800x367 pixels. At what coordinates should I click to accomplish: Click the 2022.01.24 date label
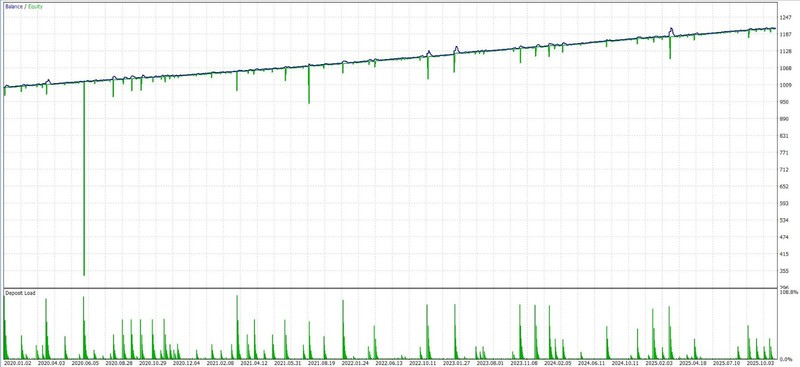coord(355,363)
